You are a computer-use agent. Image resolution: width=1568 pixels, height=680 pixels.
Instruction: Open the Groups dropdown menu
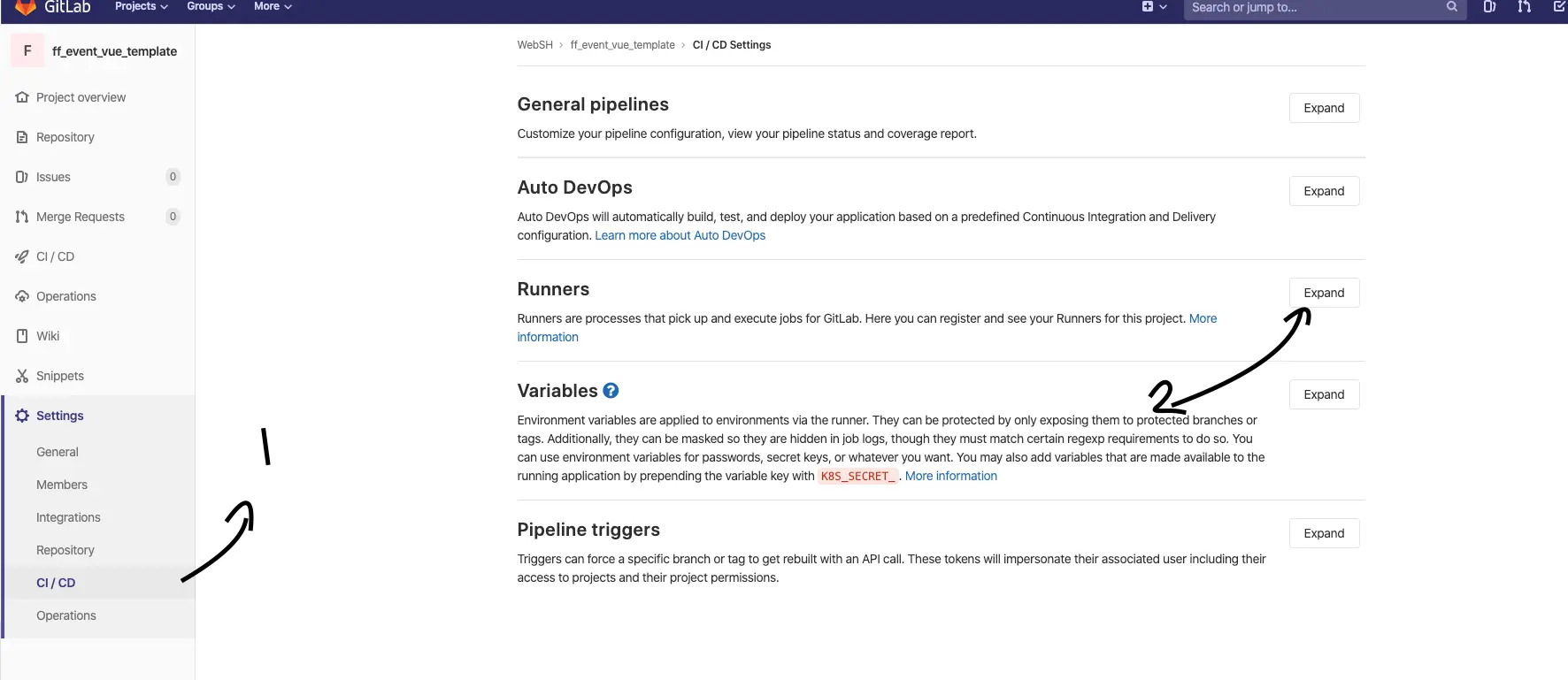point(211,7)
